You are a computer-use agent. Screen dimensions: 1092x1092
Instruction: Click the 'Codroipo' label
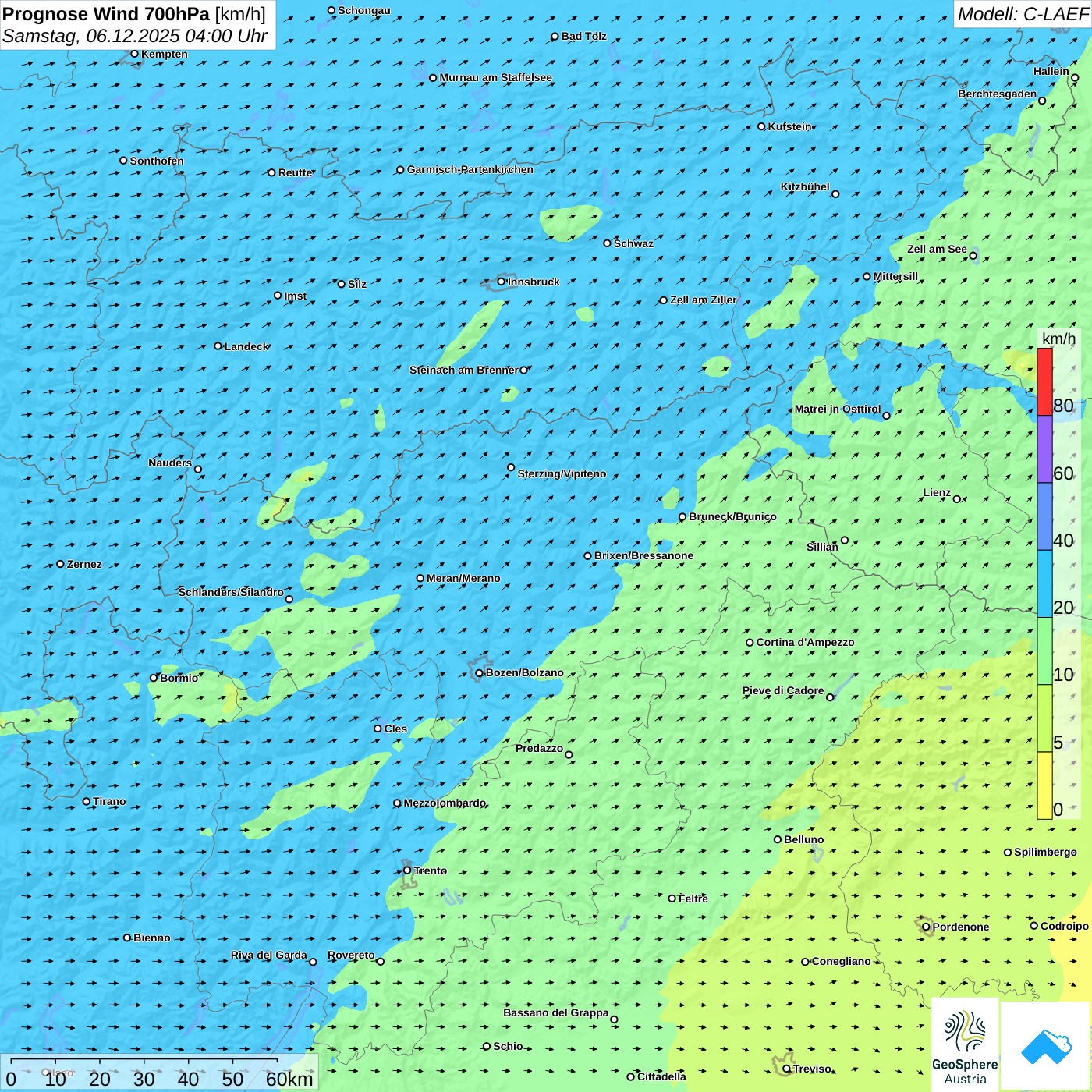1065,926
